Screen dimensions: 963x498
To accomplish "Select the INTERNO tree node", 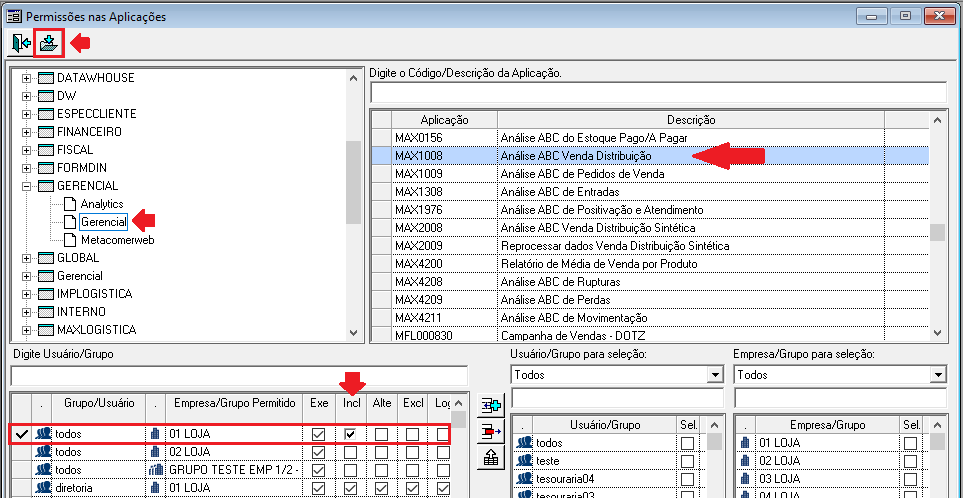I will pyautogui.click(x=81, y=311).
